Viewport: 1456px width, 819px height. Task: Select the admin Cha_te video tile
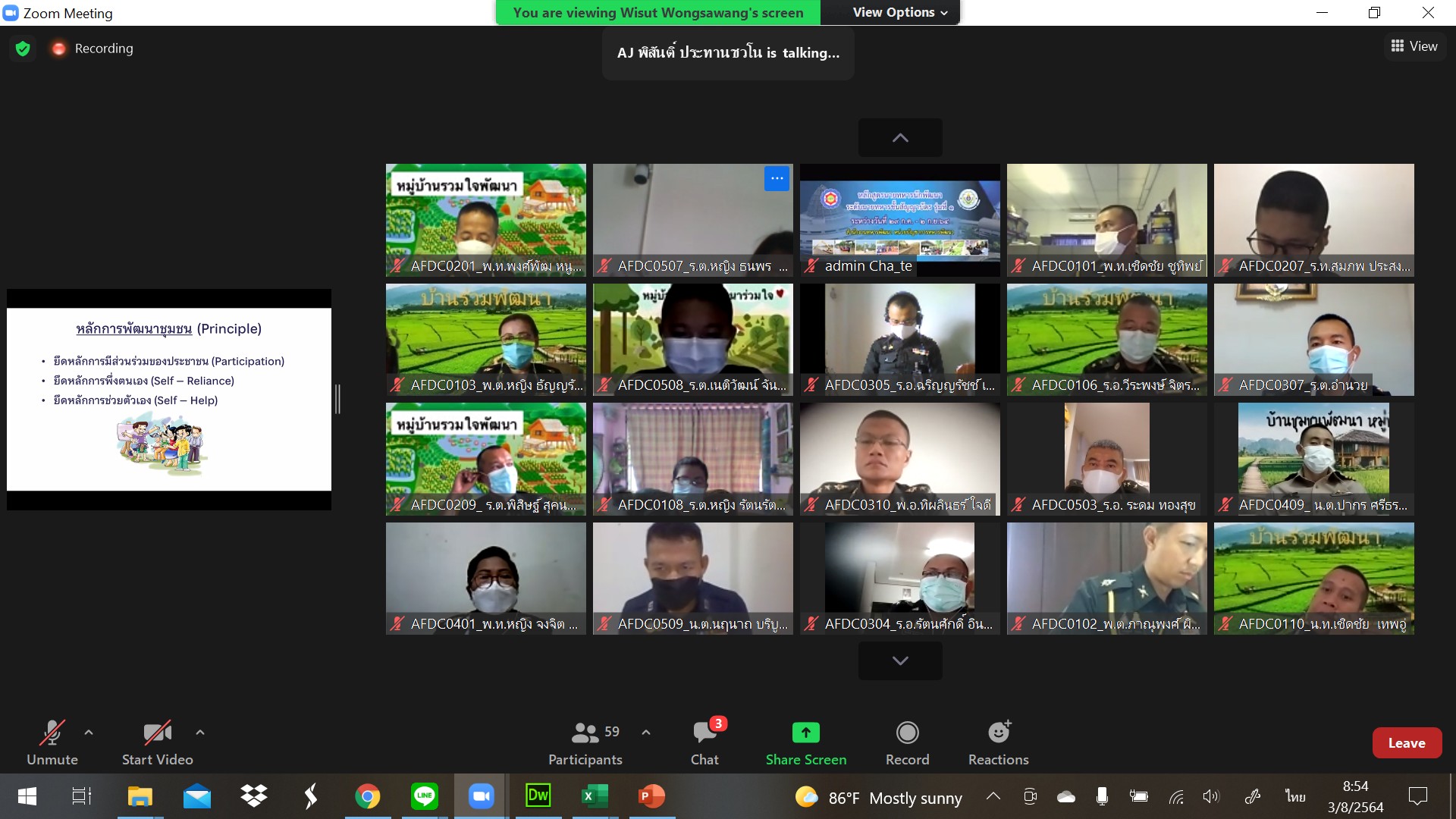900,220
